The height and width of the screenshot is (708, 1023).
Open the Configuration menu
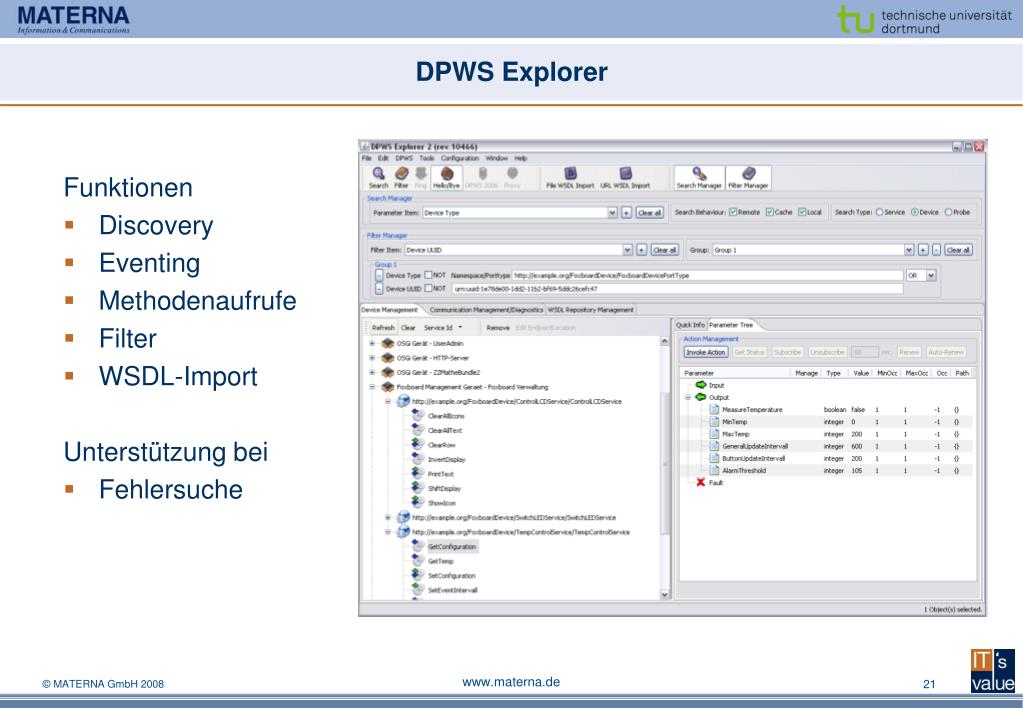[x=459, y=158]
